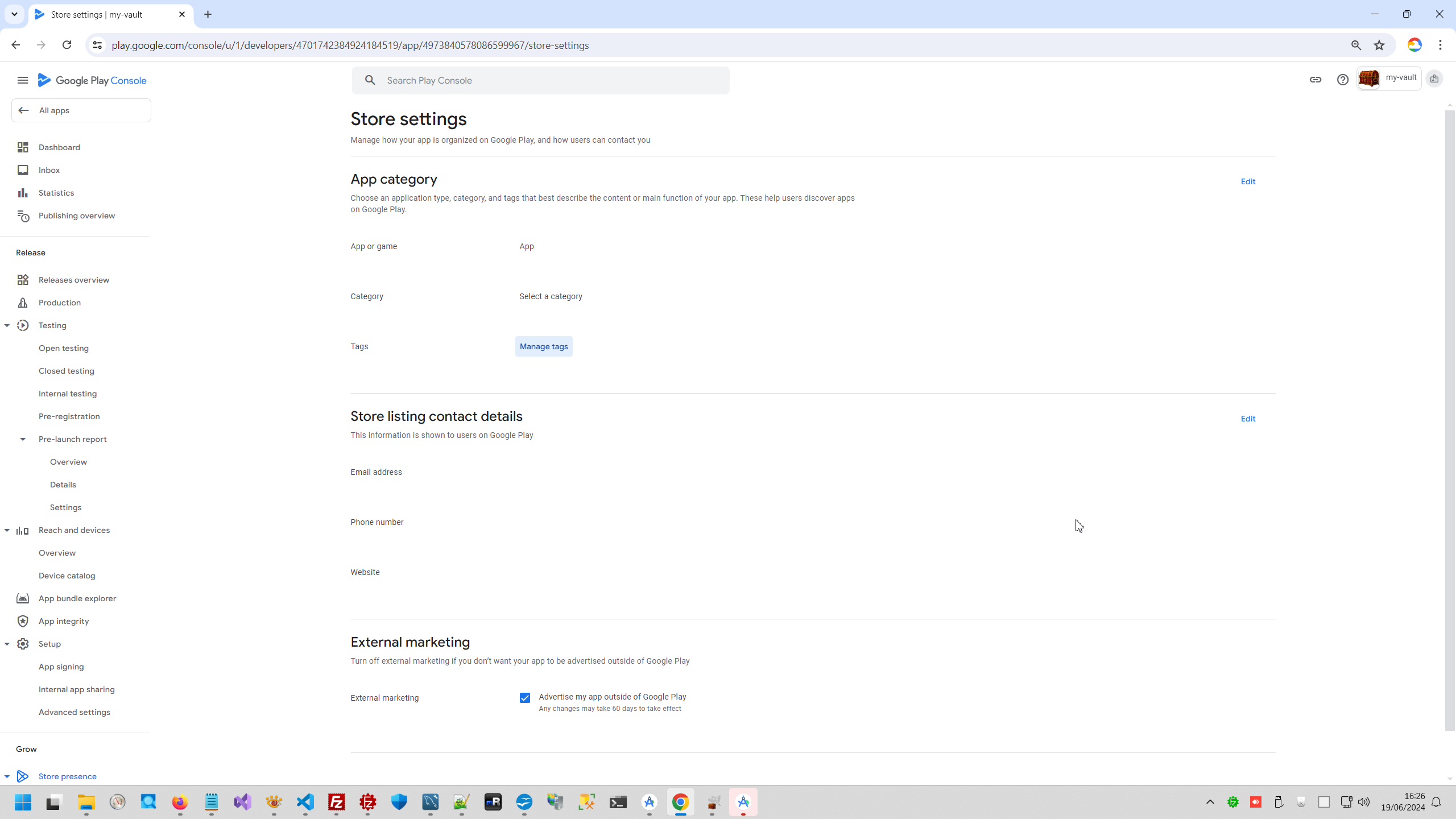The height and width of the screenshot is (819, 1456).
Task: Go to Device catalog page
Action: tap(67, 576)
